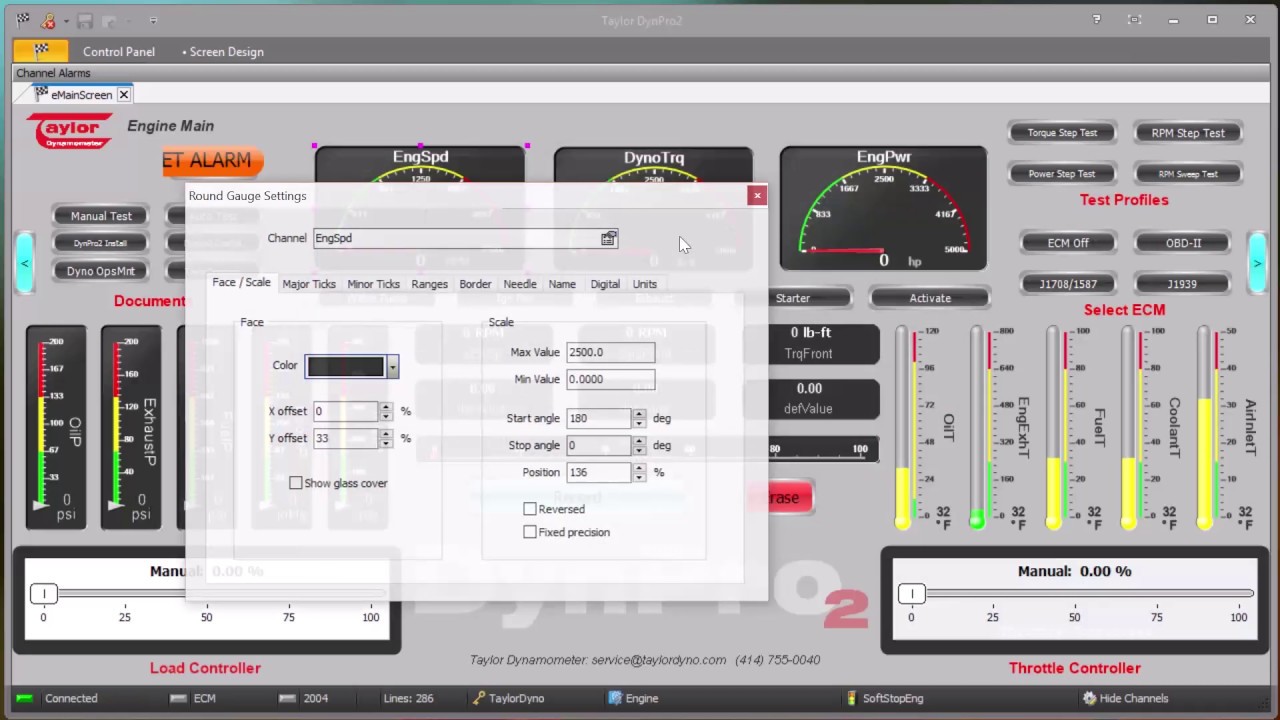Click the left cyan page arrow
The width and height of the screenshot is (1280, 720).
tap(25, 263)
